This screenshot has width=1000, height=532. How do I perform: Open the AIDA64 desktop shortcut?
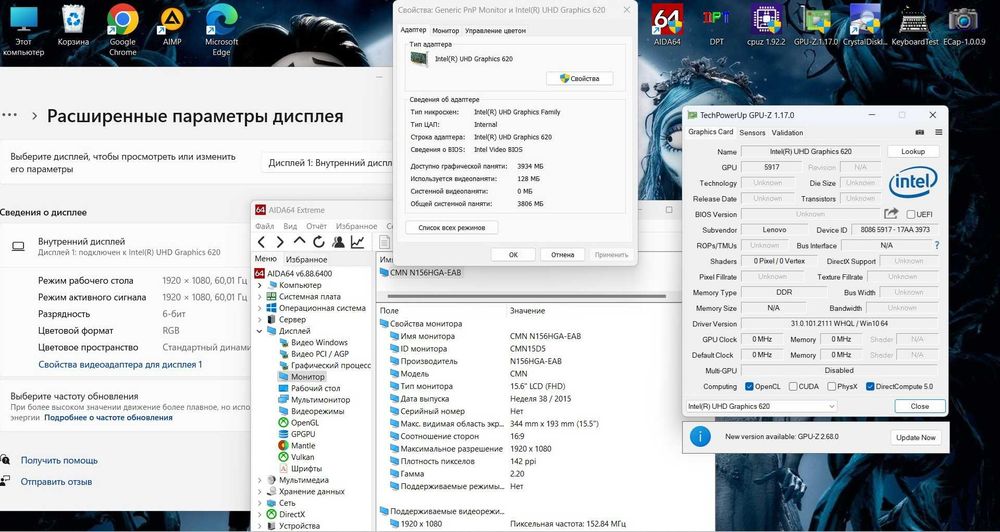(668, 25)
